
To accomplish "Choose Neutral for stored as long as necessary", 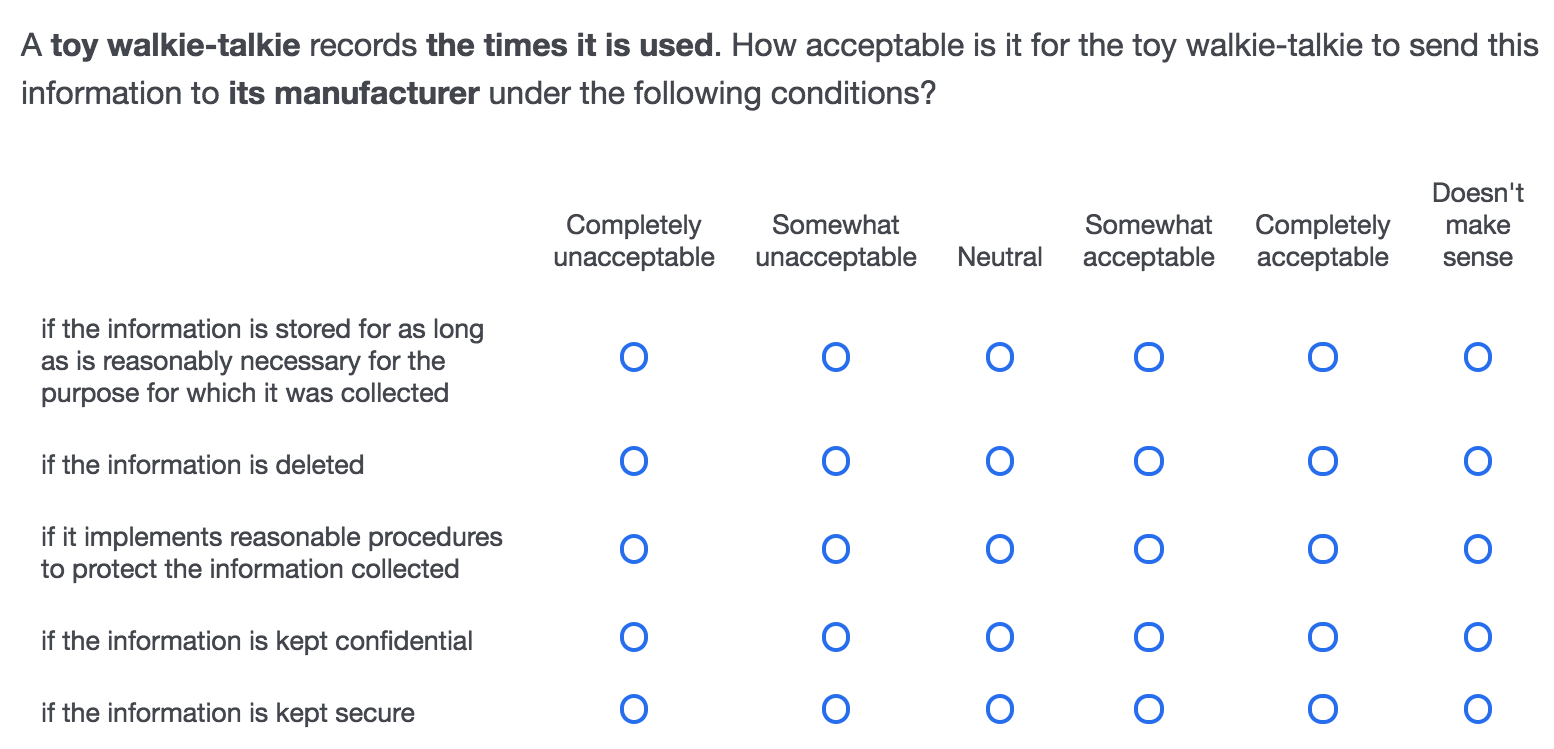I will click(x=1000, y=357).
